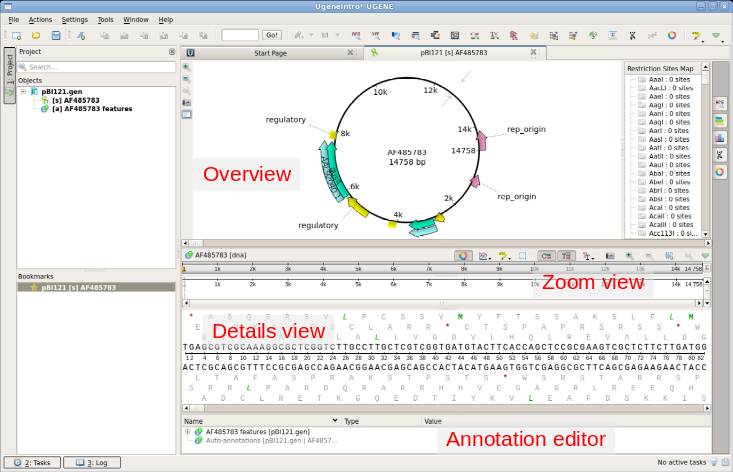Click the zoom-in icon in sequence toolbar
This screenshot has height=472, width=733.
click(630, 256)
